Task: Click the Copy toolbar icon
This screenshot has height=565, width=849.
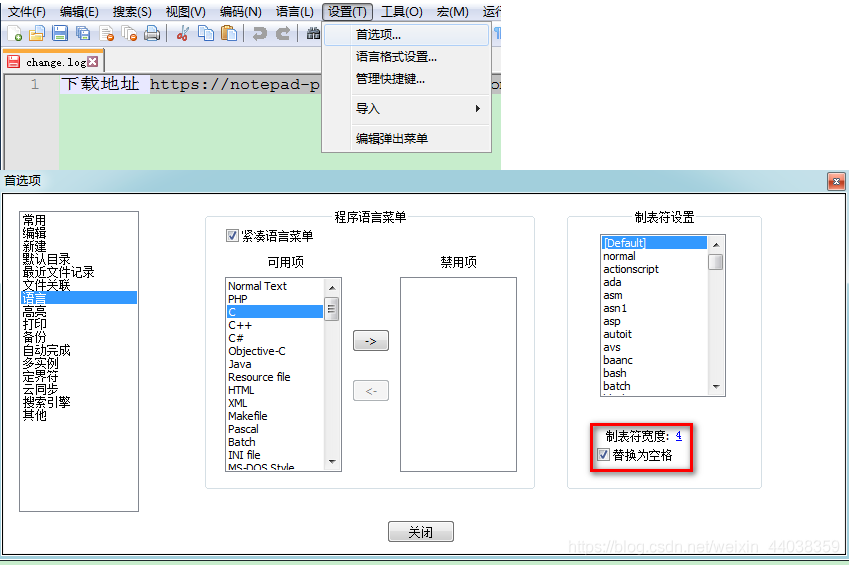Action: pos(206,34)
